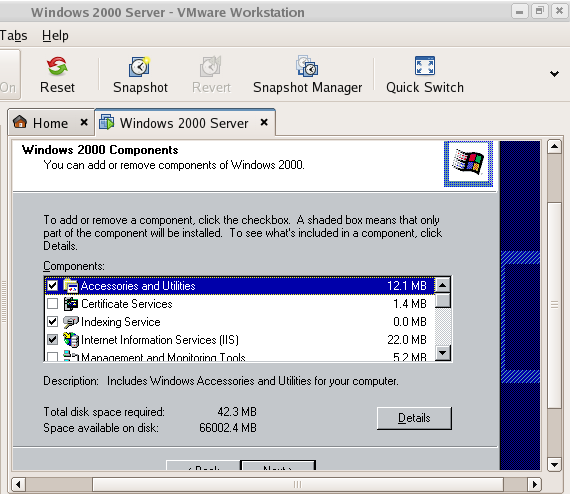Close the Home tab

click(84, 123)
